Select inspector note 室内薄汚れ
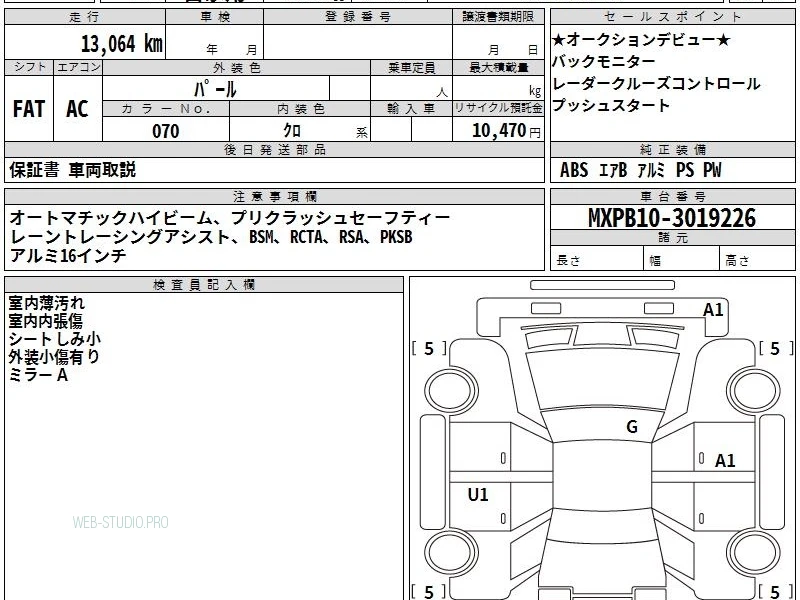 [46, 304]
